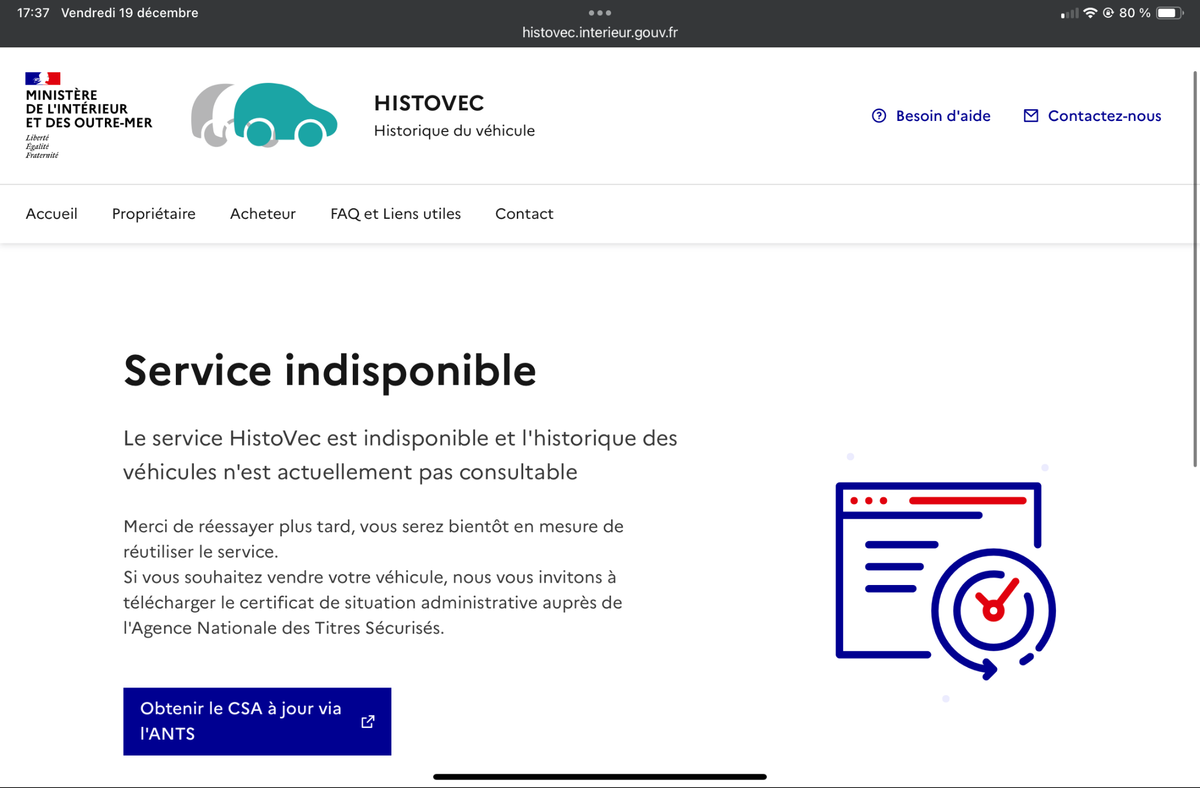This screenshot has width=1200, height=788.
Task: Go to the Propriétaire section
Action: pos(154,214)
